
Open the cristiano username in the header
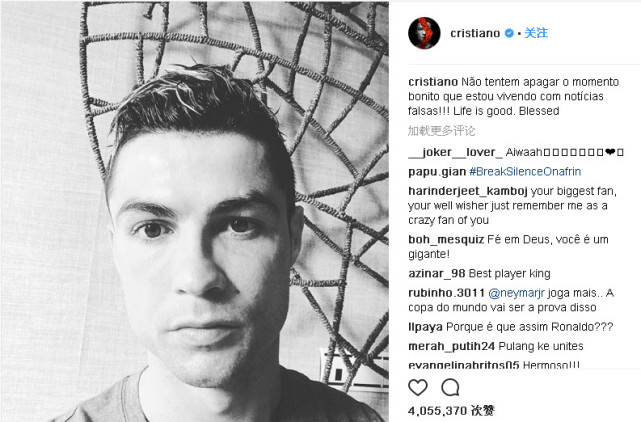click(x=475, y=33)
